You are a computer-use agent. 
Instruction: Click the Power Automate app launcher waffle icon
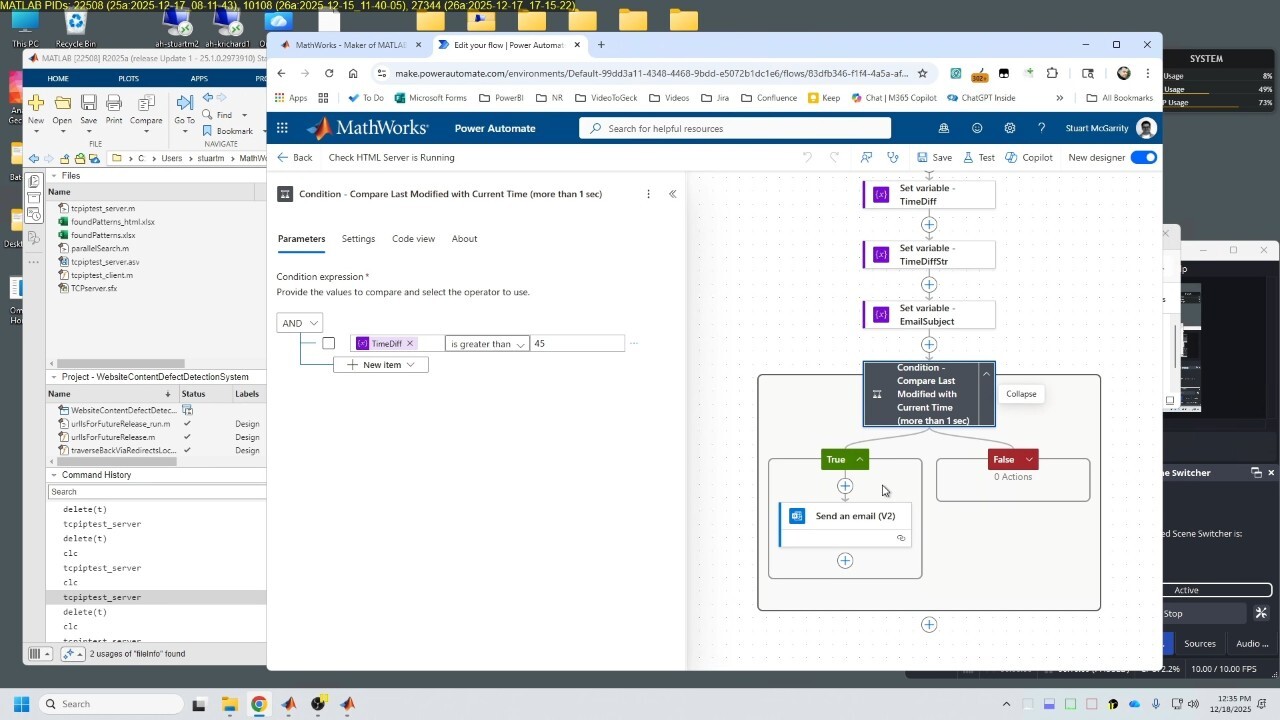[282, 128]
